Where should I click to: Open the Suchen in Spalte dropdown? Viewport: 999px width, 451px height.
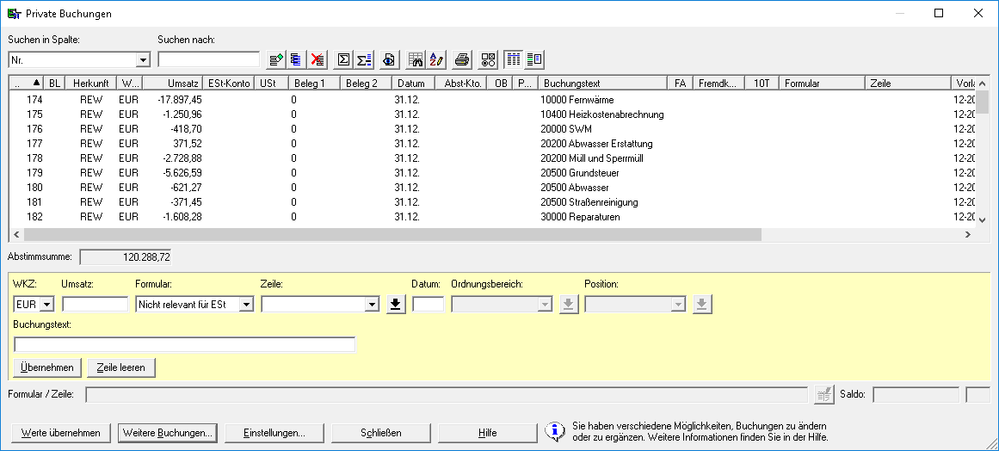tap(143, 60)
